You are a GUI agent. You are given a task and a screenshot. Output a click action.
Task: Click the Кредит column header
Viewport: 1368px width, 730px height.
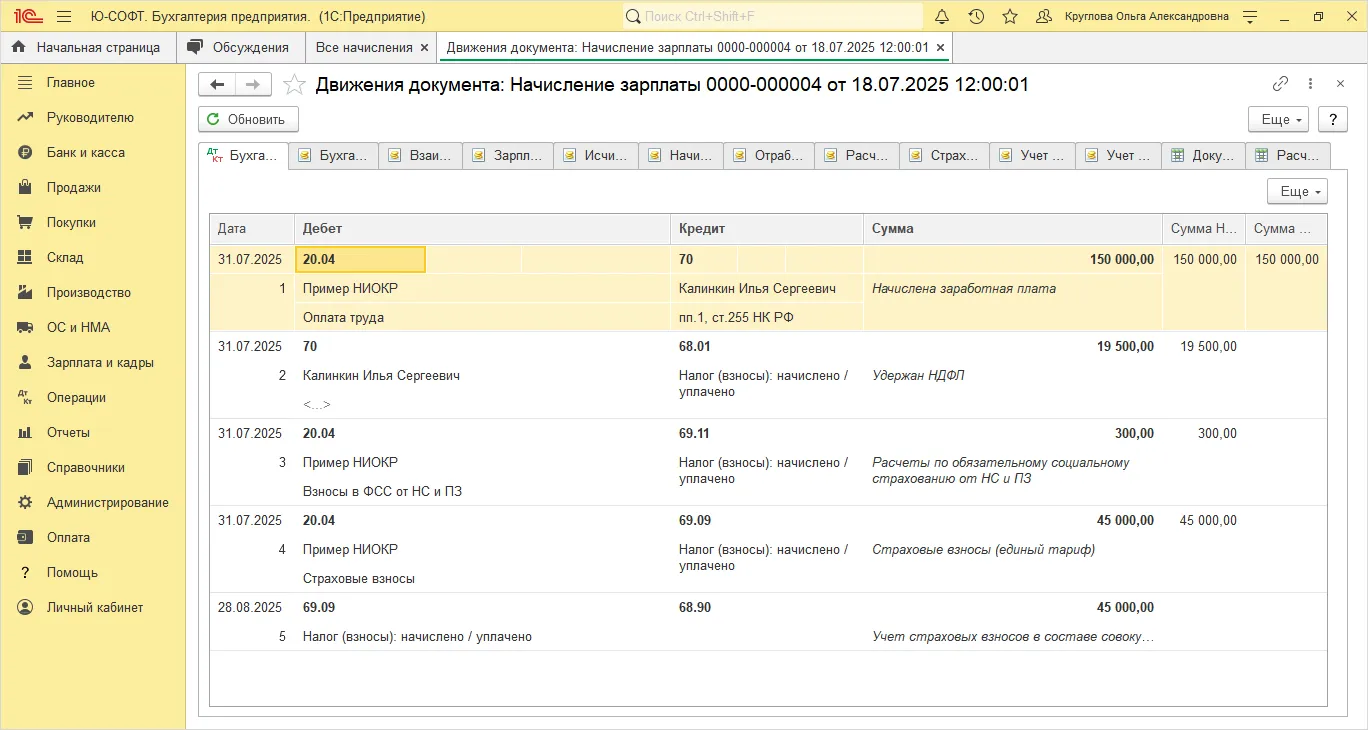(x=767, y=229)
